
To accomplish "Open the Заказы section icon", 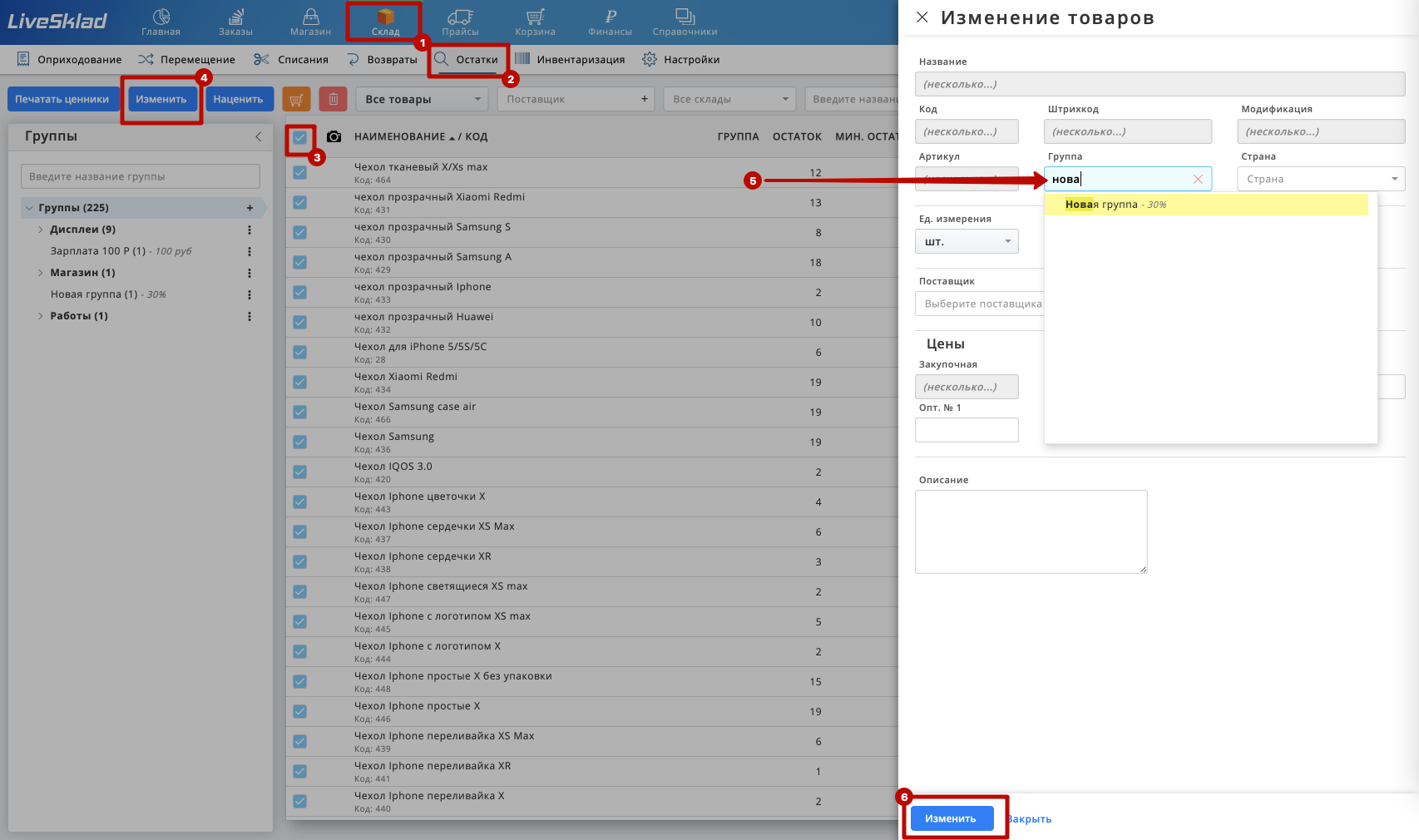I will point(236,17).
